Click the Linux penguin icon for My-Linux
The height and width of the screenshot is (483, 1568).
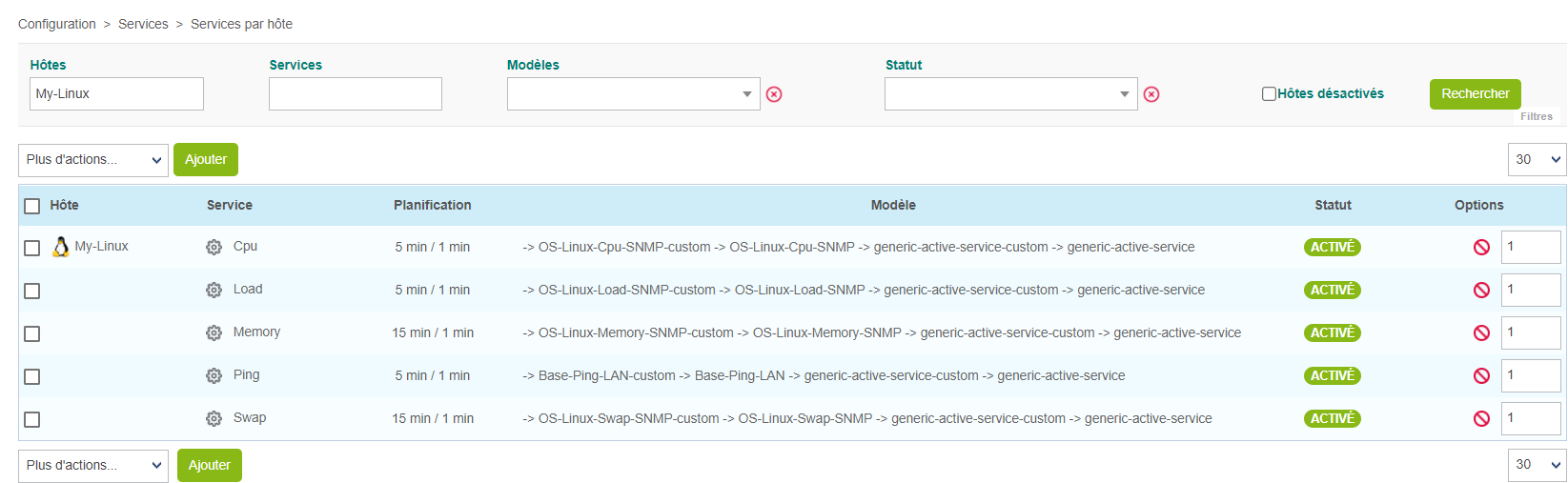pyautogui.click(x=61, y=247)
